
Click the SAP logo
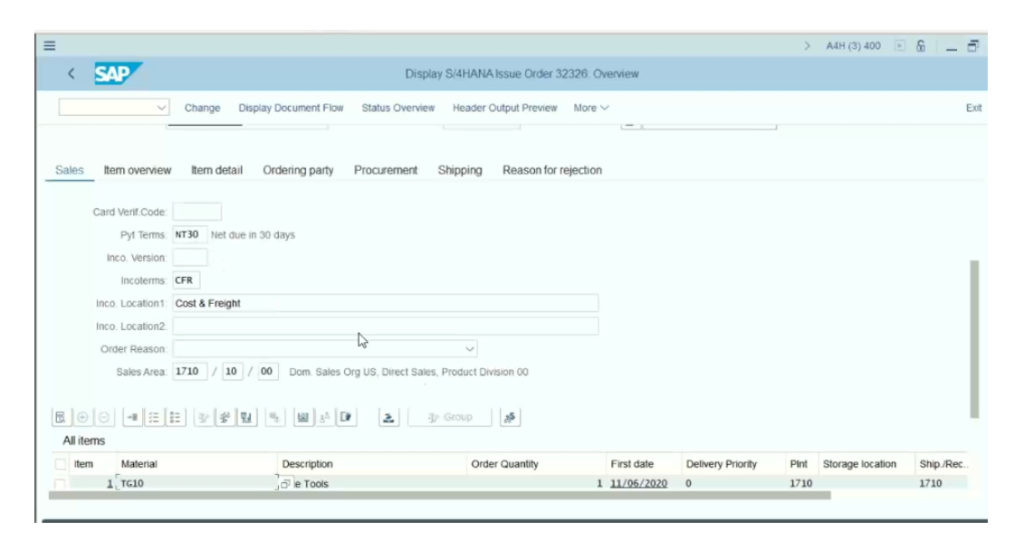click(x=118, y=74)
